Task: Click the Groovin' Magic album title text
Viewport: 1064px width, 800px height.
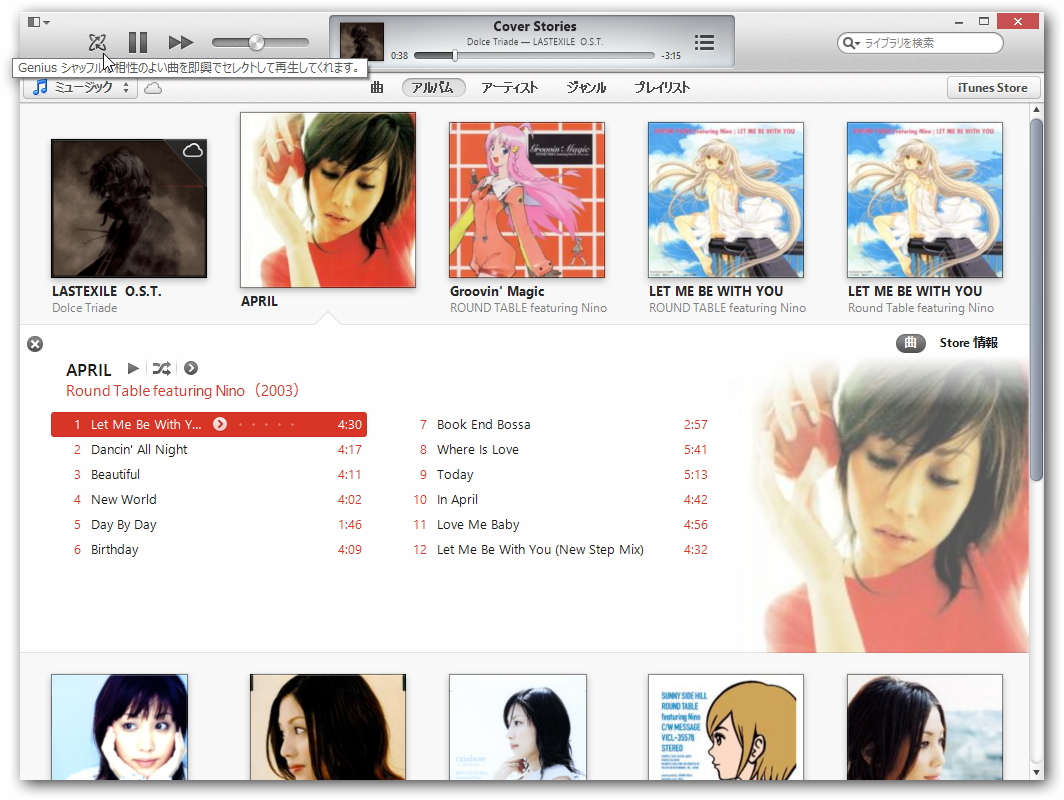Action: (x=497, y=291)
